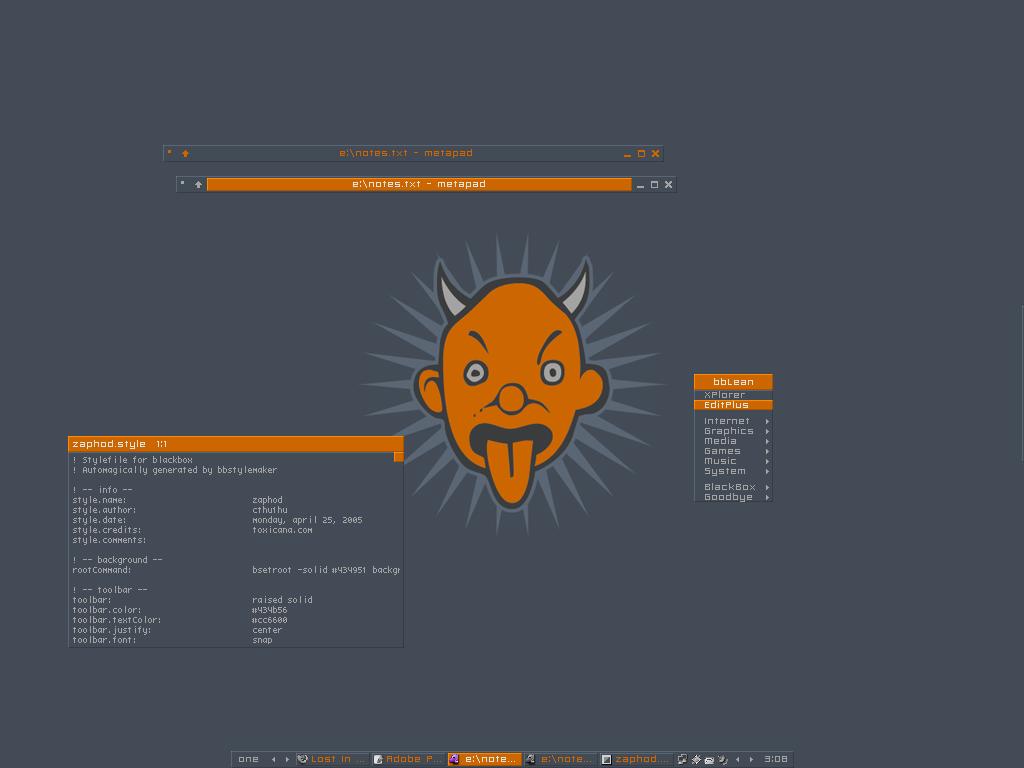This screenshot has width=1024, height=768.
Task: Expand the Media submenu arrow
Action: tap(767, 441)
